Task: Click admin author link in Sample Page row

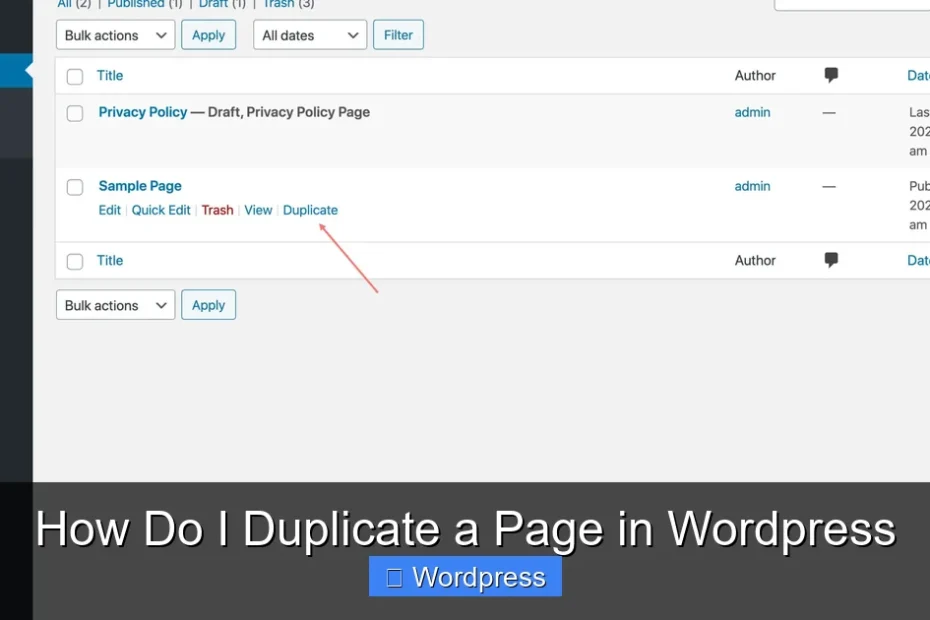Action: point(752,186)
